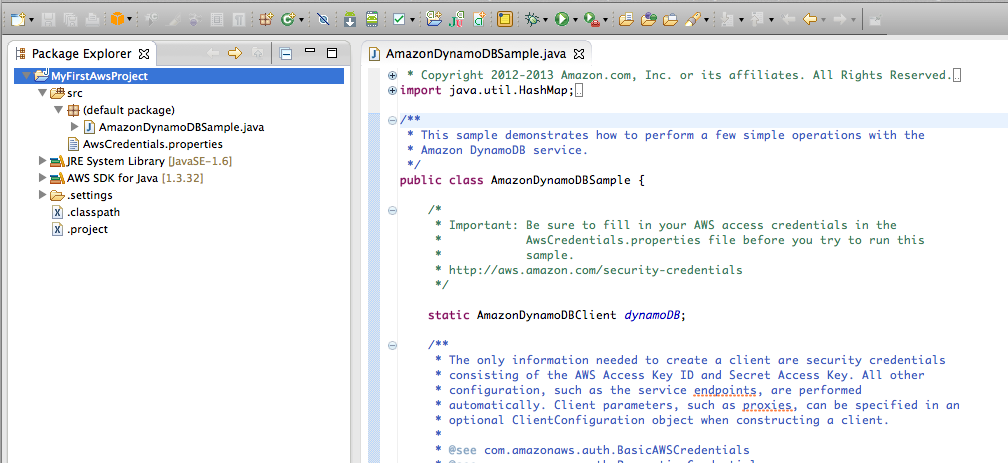This screenshot has height=463, width=1008.
Task: Close the AmazonDynamoDBSample.java editor tab
Action: [x=579, y=53]
